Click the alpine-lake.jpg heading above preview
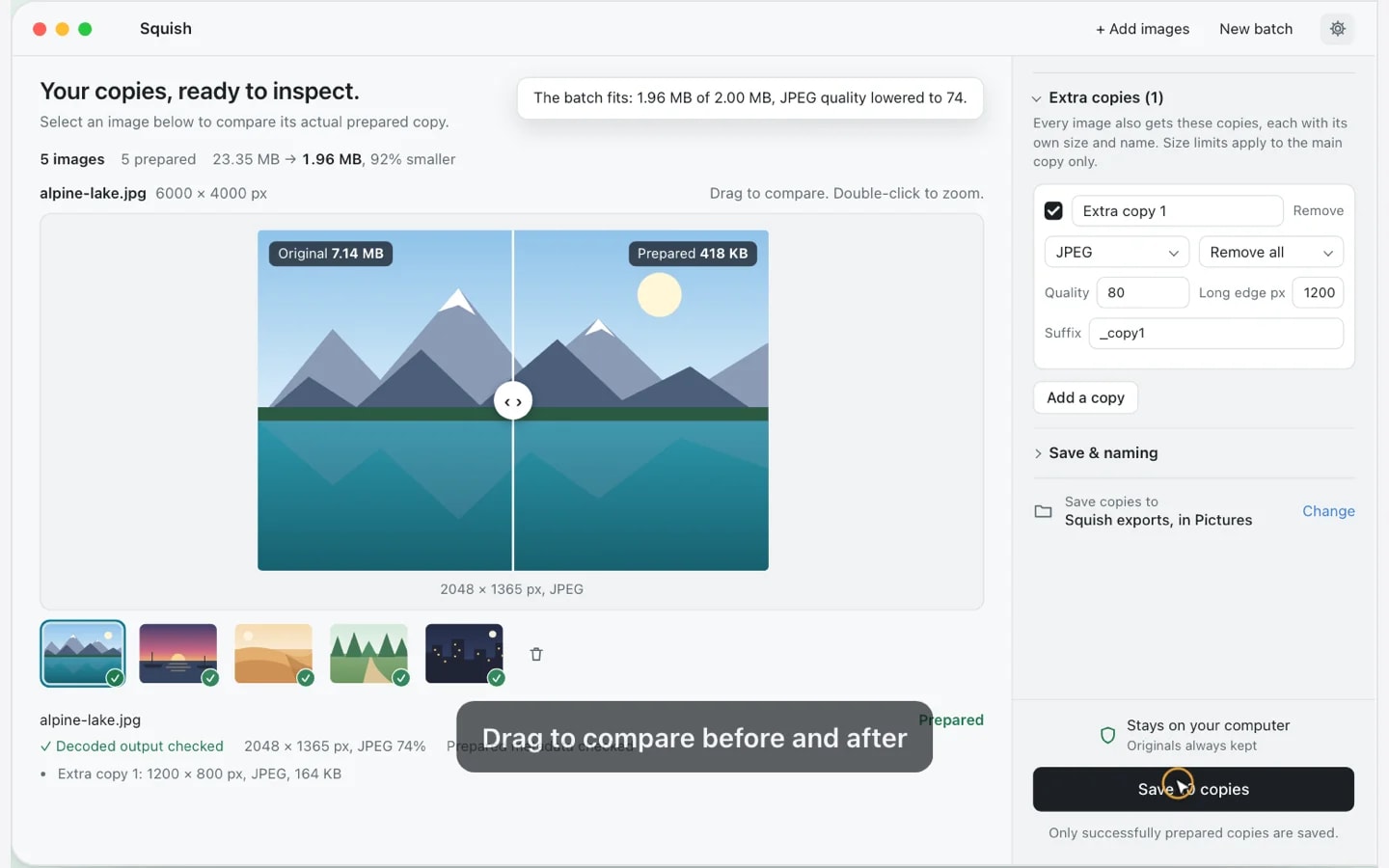The width and height of the screenshot is (1389, 868). tap(93, 193)
